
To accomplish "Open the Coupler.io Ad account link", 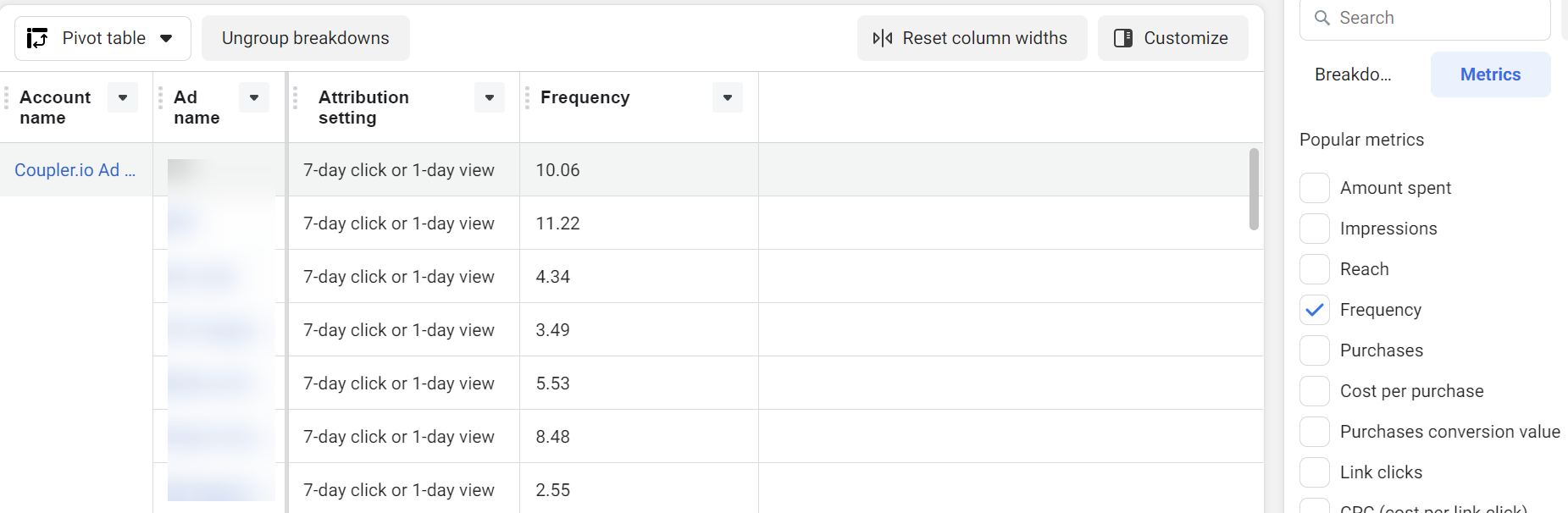I will pyautogui.click(x=75, y=170).
